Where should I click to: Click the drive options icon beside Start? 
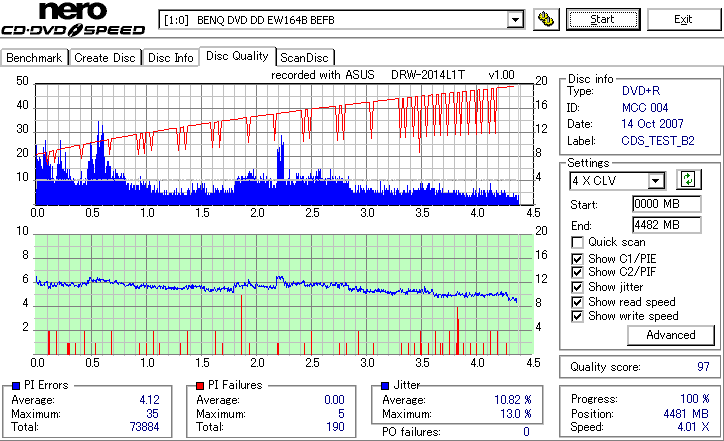point(546,19)
